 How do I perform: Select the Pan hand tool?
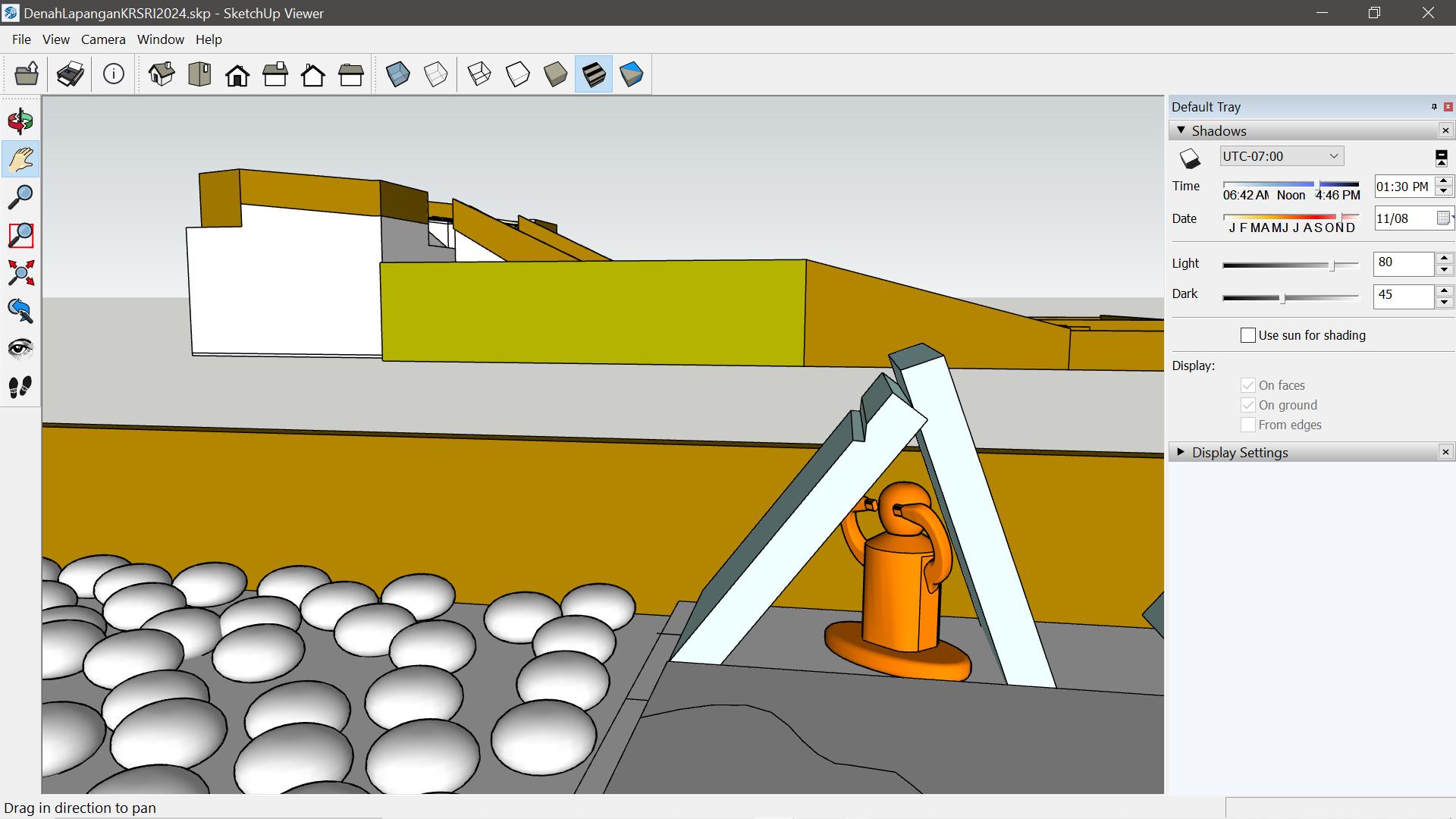[x=20, y=159]
